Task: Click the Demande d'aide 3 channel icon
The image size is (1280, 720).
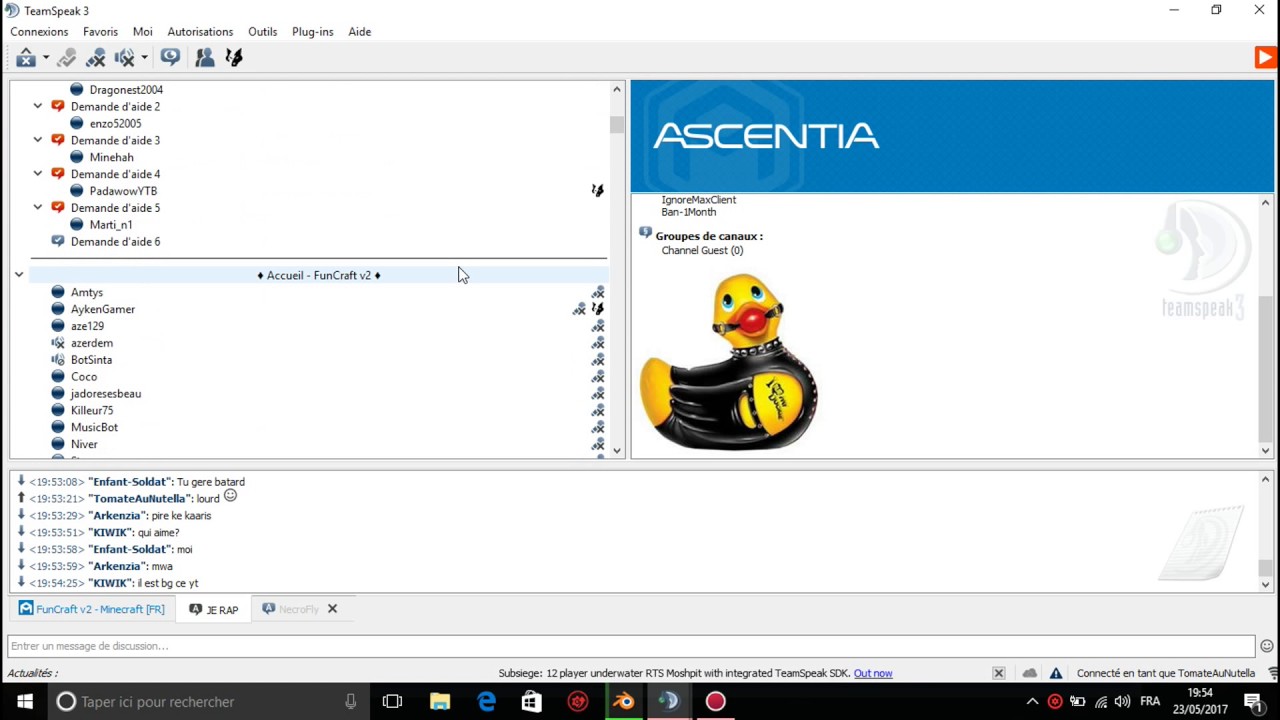Action: [58, 141]
